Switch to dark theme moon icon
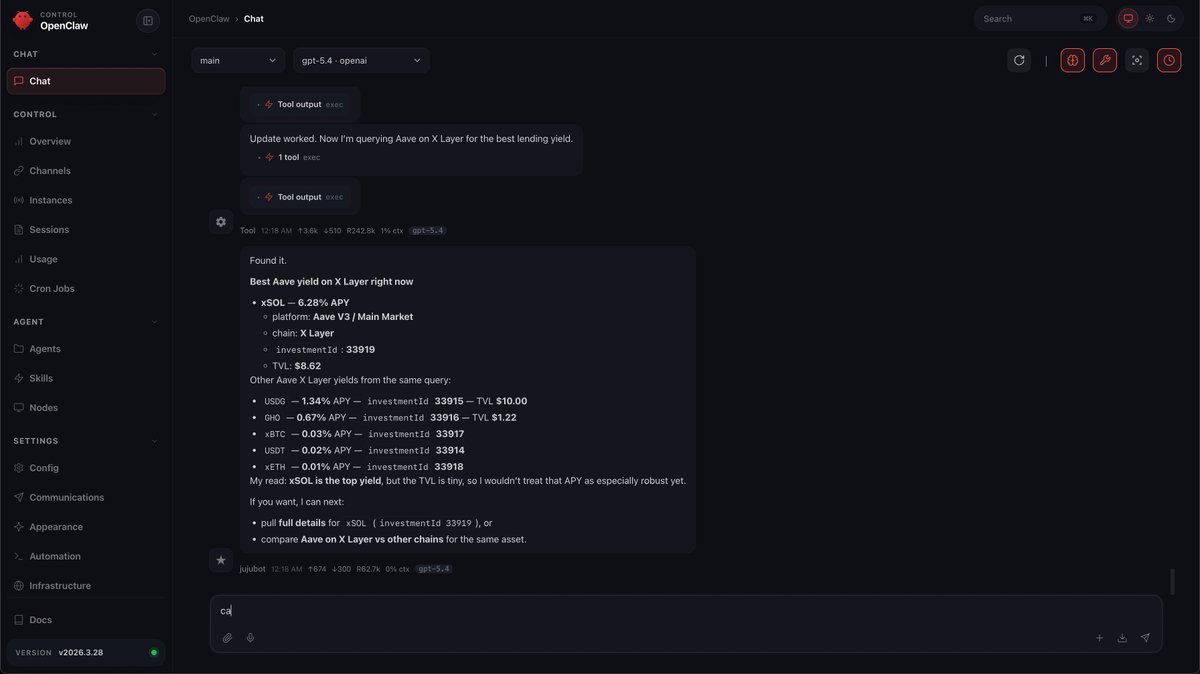The width and height of the screenshot is (1200, 674). 1171,18
